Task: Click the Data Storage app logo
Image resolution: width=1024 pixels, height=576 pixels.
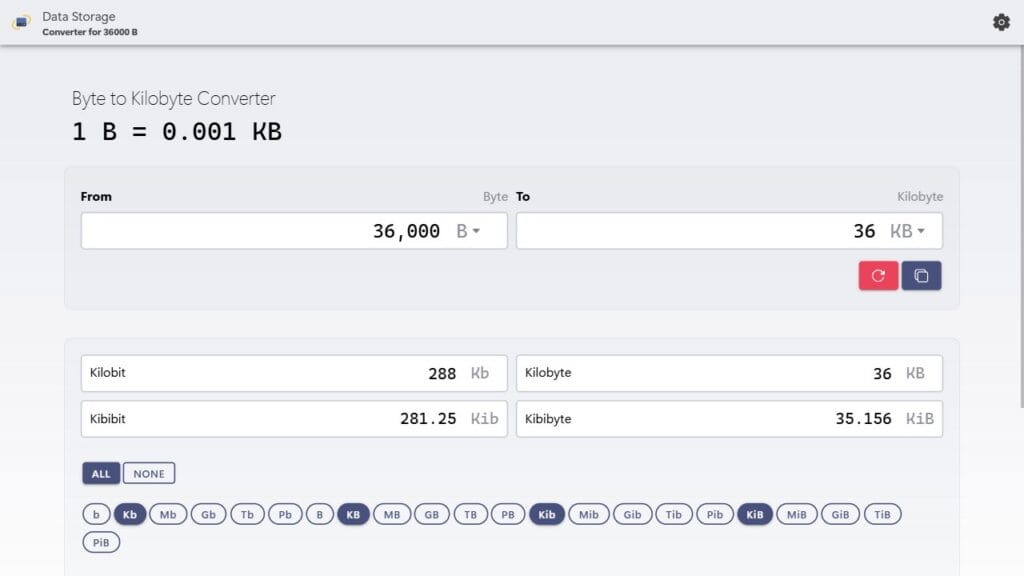Action: point(21,22)
